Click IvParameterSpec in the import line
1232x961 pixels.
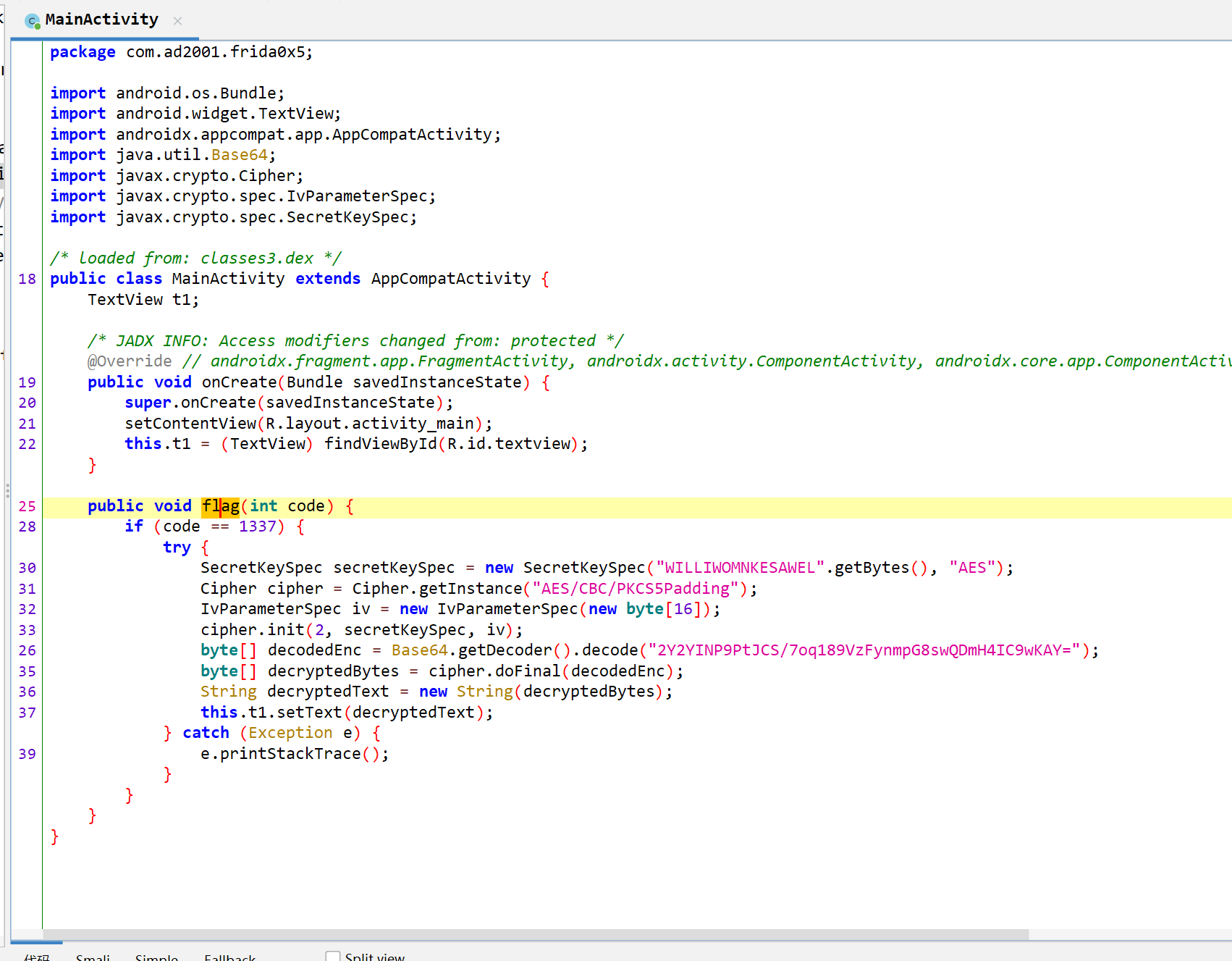pos(357,196)
